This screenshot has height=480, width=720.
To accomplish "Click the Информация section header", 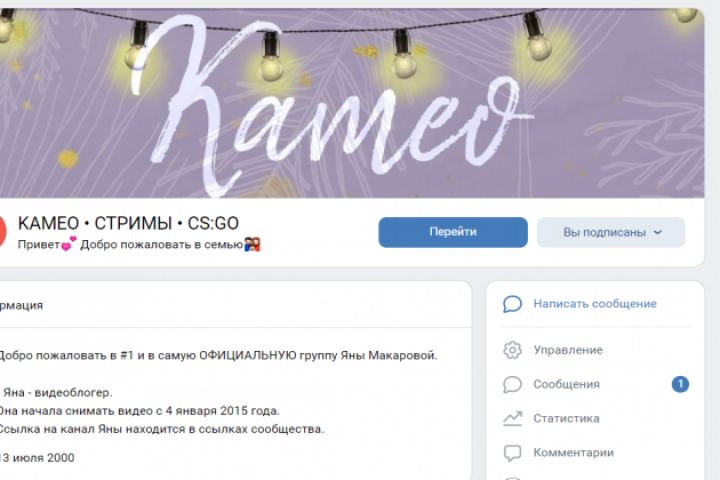I will coord(21,305).
